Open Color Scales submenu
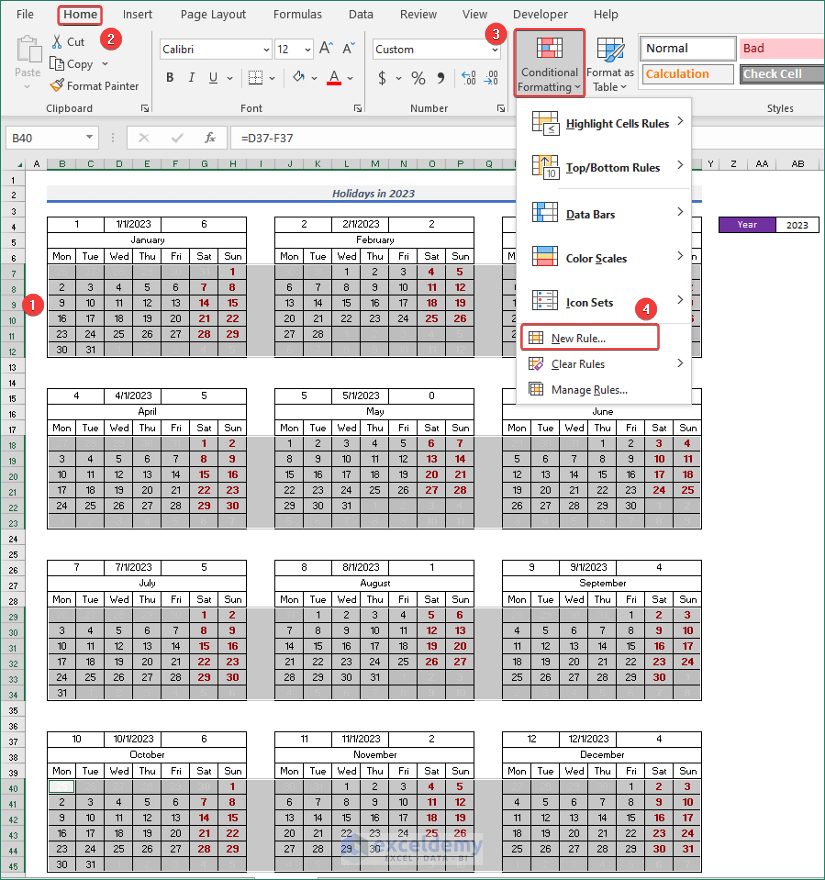The height and width of the screenshot is (880, 825). click(604, 258)
